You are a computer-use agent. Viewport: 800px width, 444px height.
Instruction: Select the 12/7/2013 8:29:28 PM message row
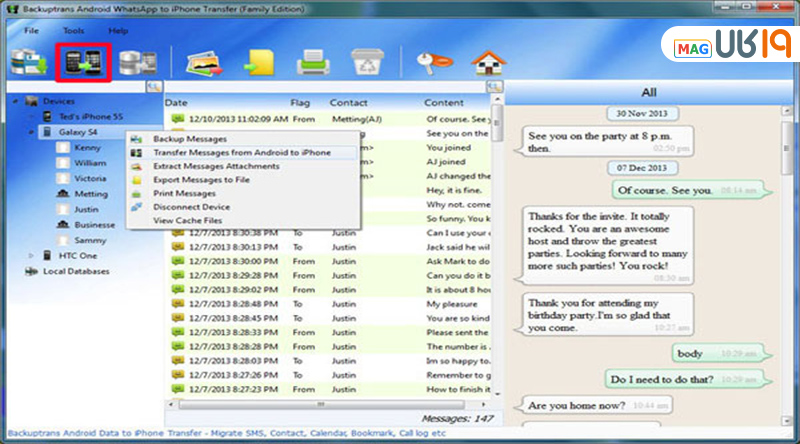(330, 276)
